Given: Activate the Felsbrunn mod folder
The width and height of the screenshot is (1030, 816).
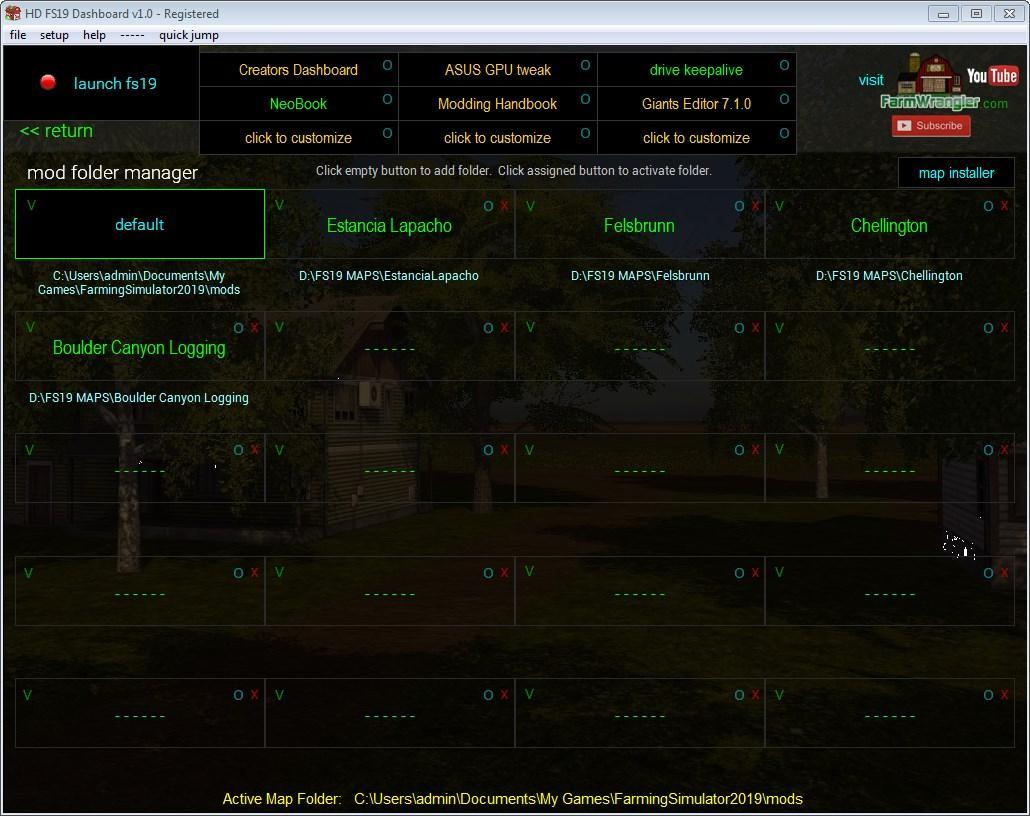Looking at the screenshot, I should pyautogui.click(x=639, y=226).
